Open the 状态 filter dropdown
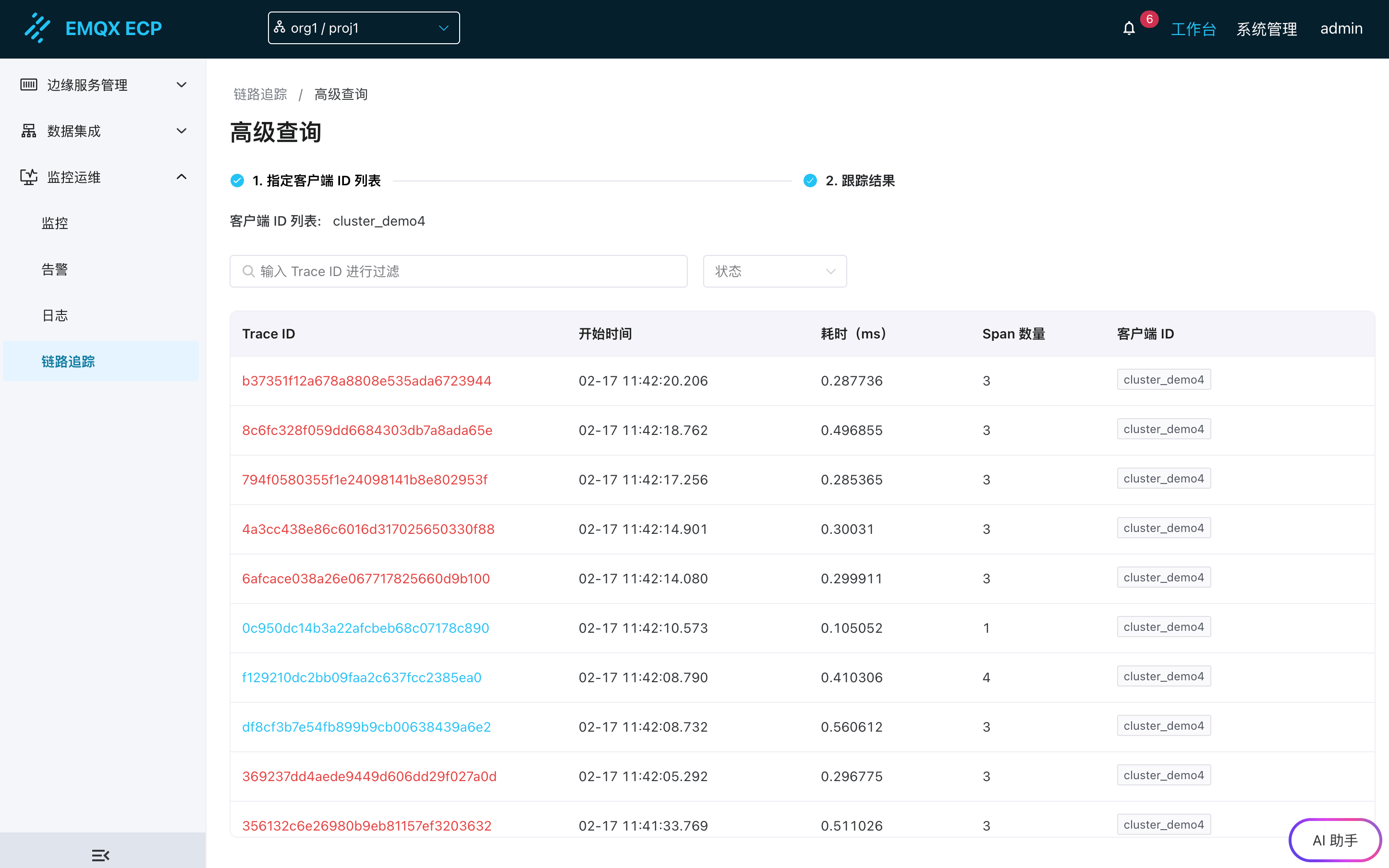Screen dimensions: 1389x868 (x=774, y=271)
